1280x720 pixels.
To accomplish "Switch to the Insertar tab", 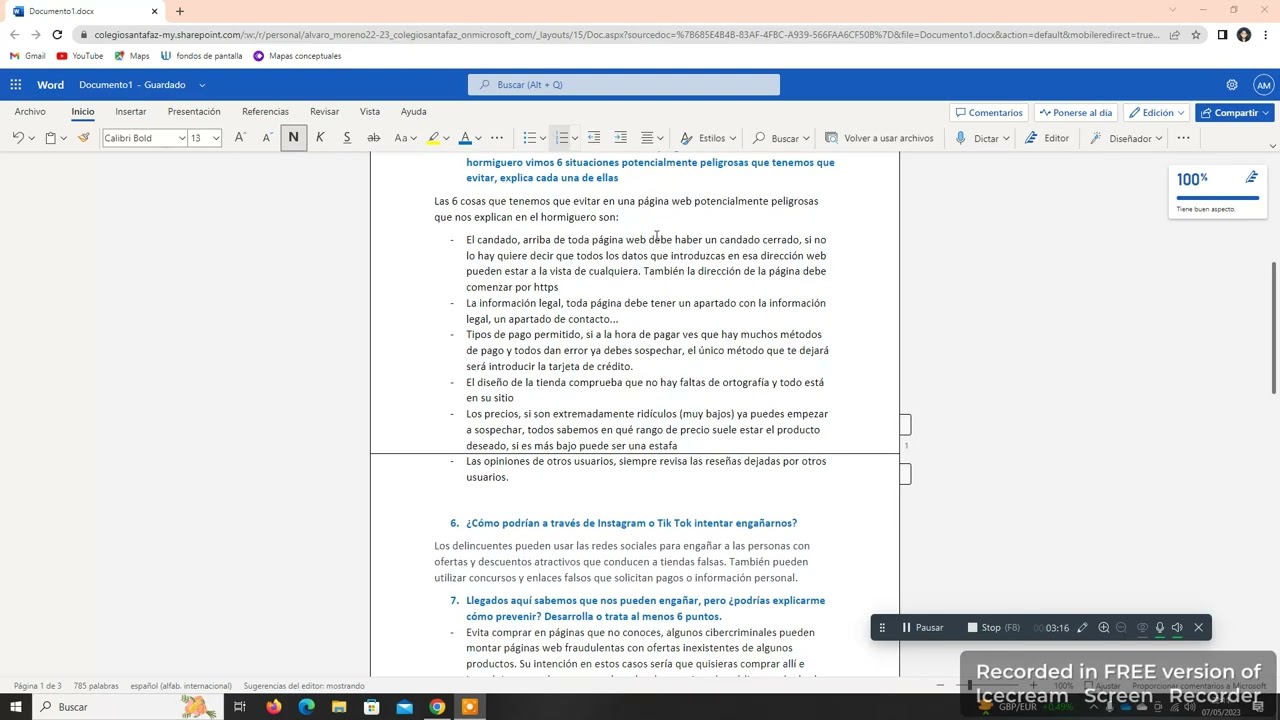I will [131, 112].
